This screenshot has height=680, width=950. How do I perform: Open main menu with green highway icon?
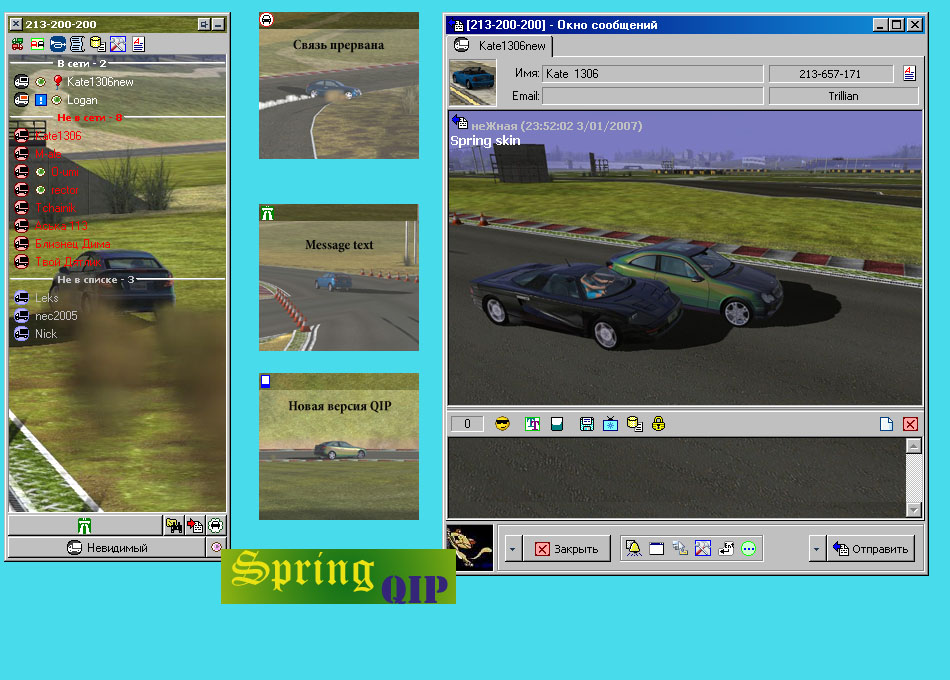coord(85,525)
